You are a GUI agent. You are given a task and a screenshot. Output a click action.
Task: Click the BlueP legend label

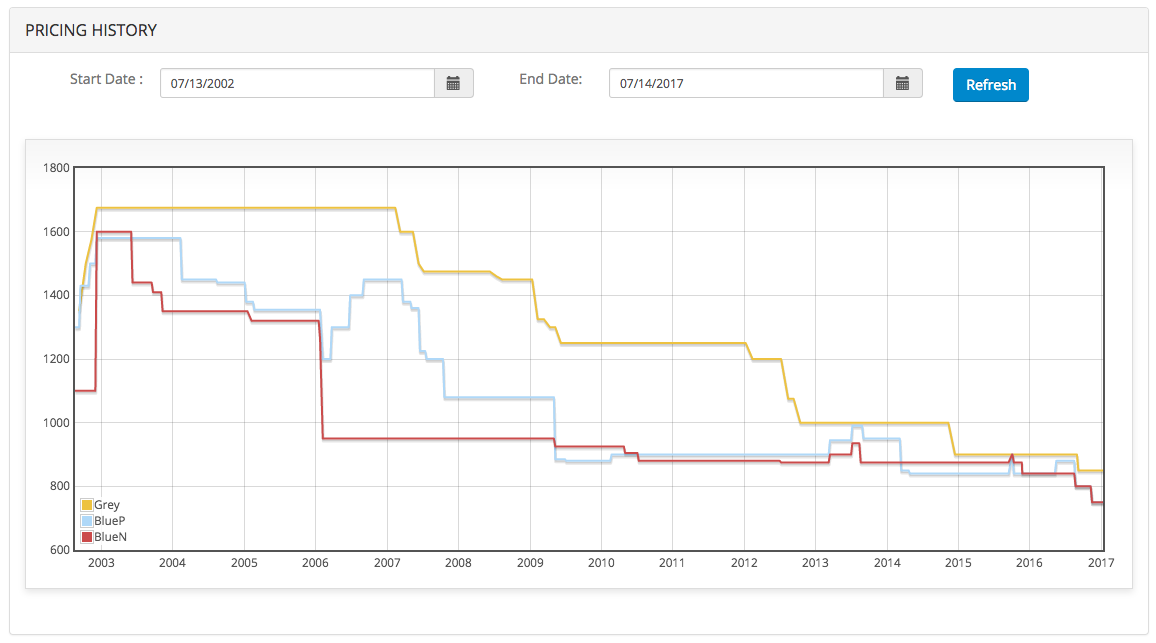[x=110, y=521]
